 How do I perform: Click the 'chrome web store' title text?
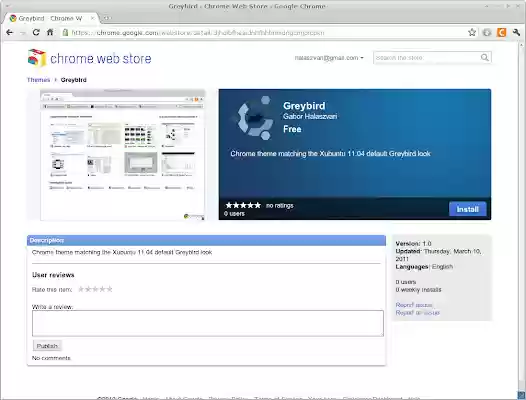click(x=101, y=58)
